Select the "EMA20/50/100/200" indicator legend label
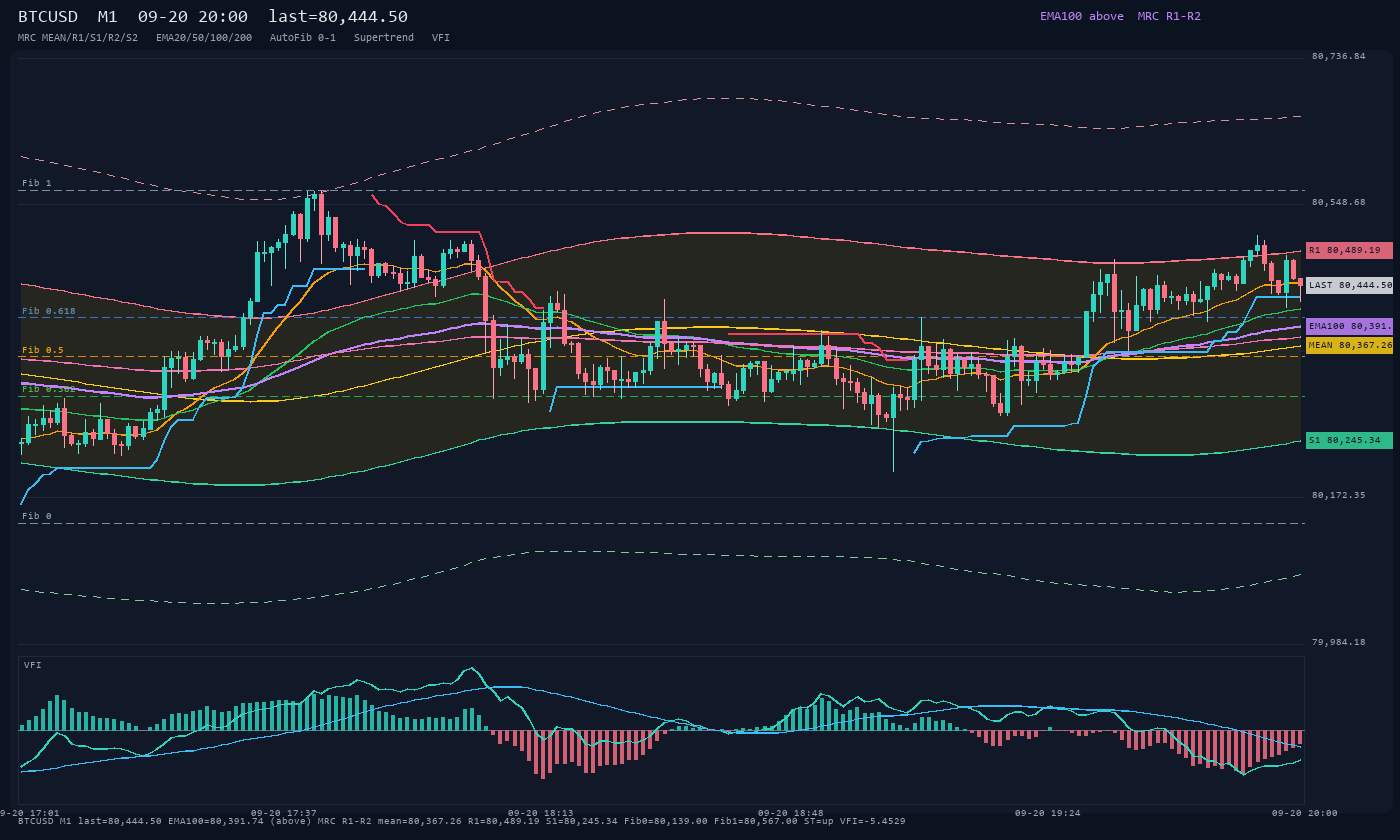This screenshot has height=840, width=1400. (204, 37)
